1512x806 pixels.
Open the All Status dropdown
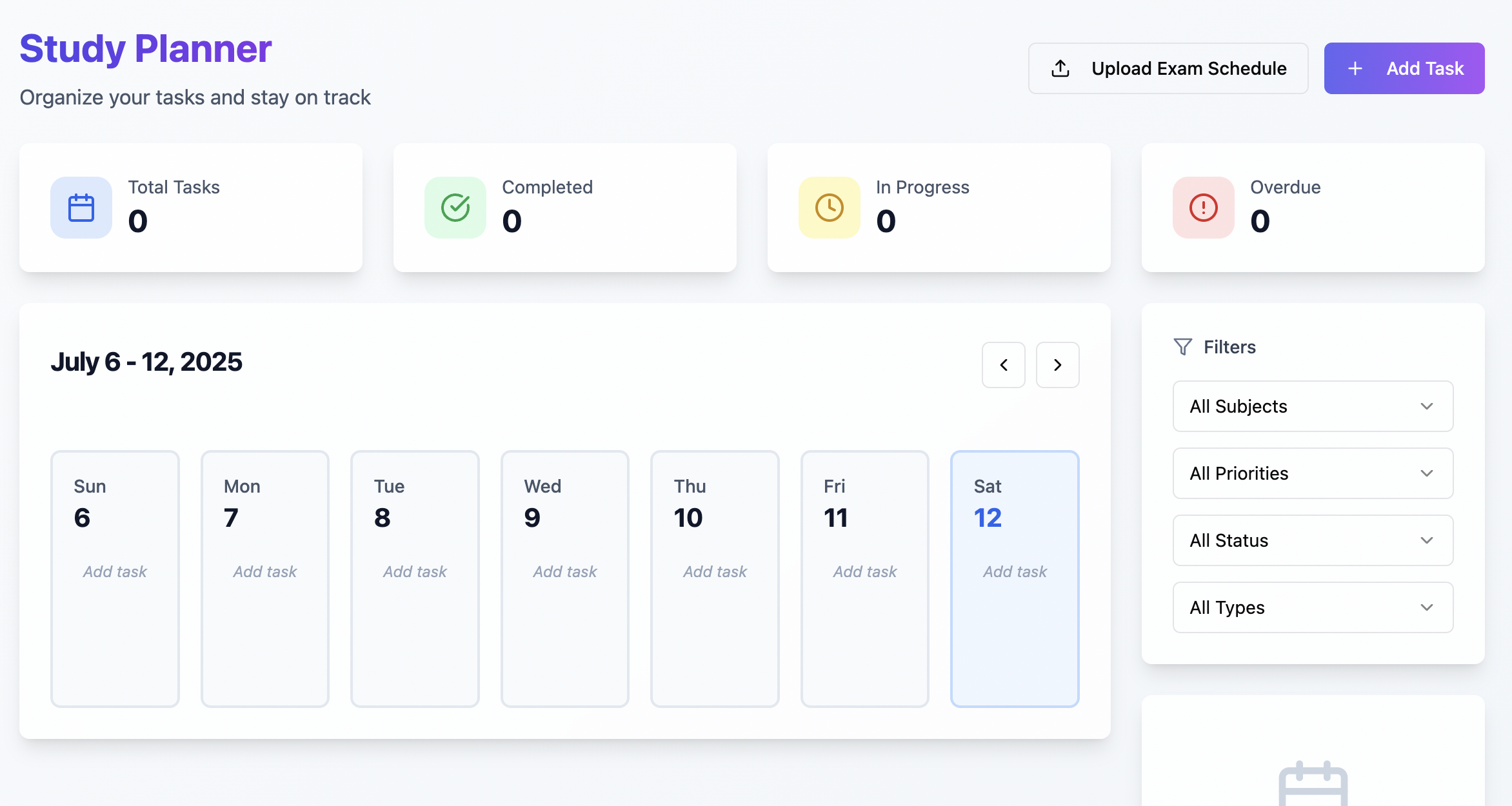point(1313,540)
